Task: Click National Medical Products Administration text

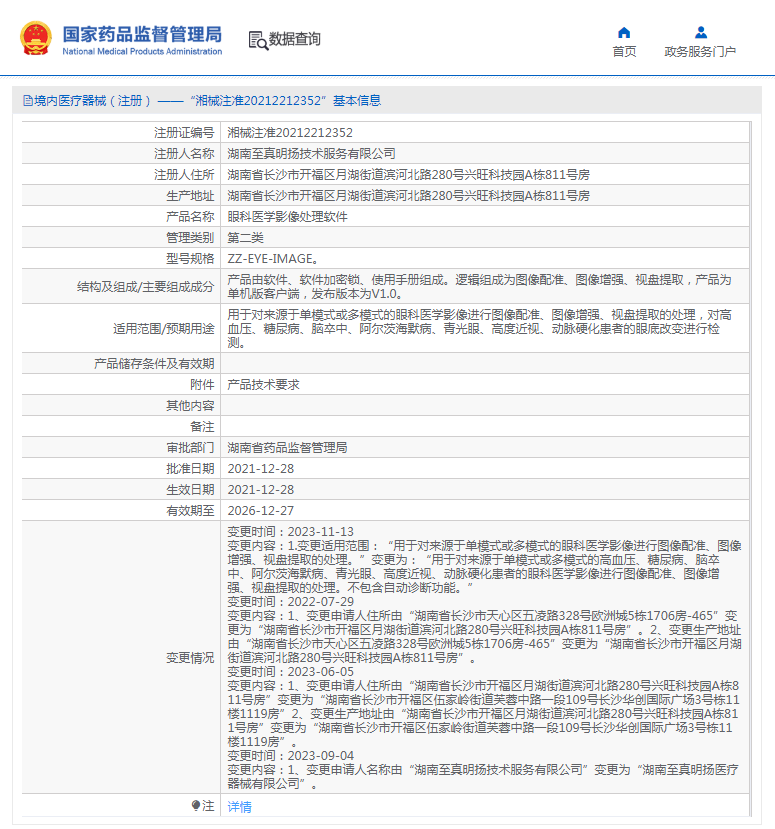Action: (142, 51)
